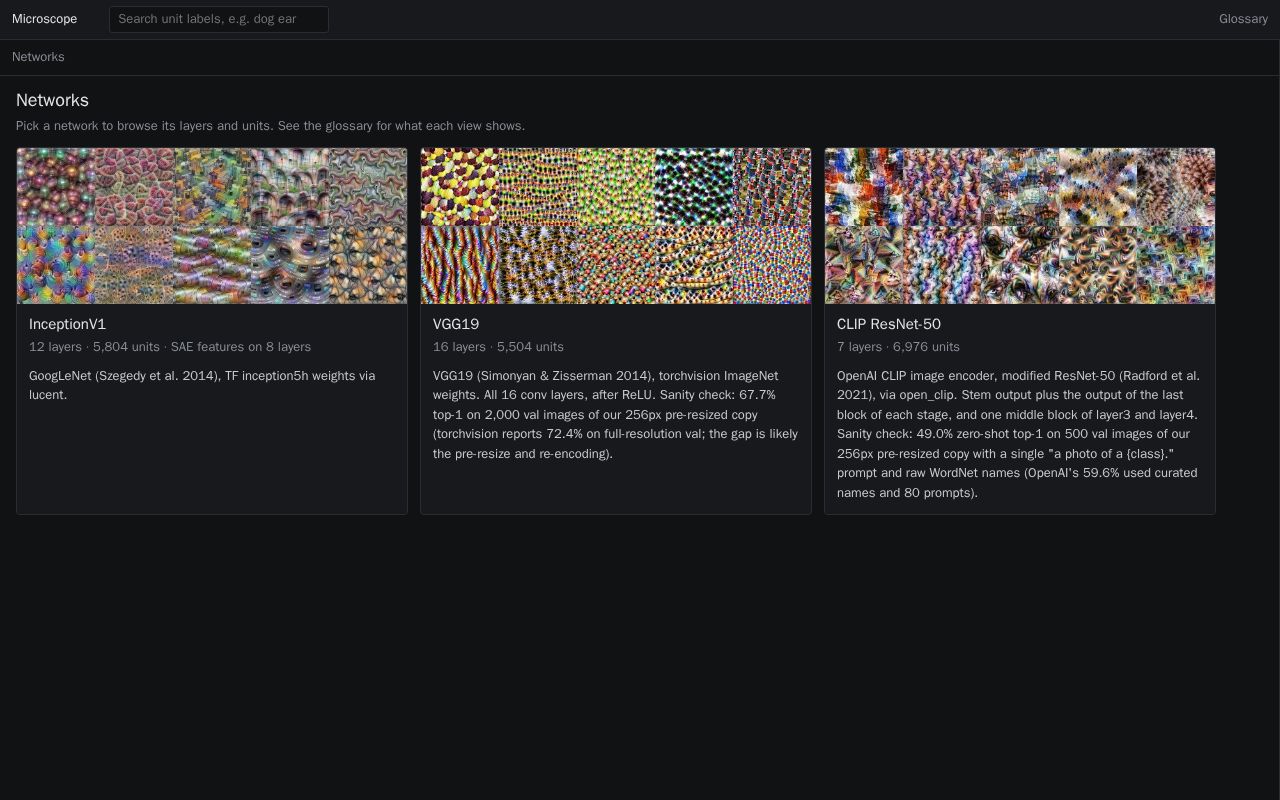Click the '12 layers · 5,804 units' text
Screen dimensions: 1280x800
click(94, 347)
